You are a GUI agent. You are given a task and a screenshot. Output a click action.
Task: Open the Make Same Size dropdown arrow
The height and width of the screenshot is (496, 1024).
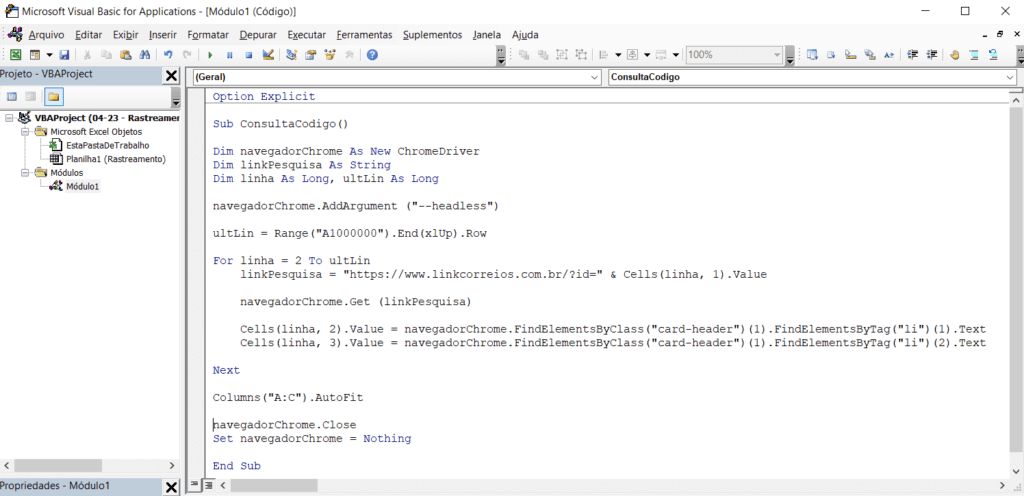click(675, 55)
